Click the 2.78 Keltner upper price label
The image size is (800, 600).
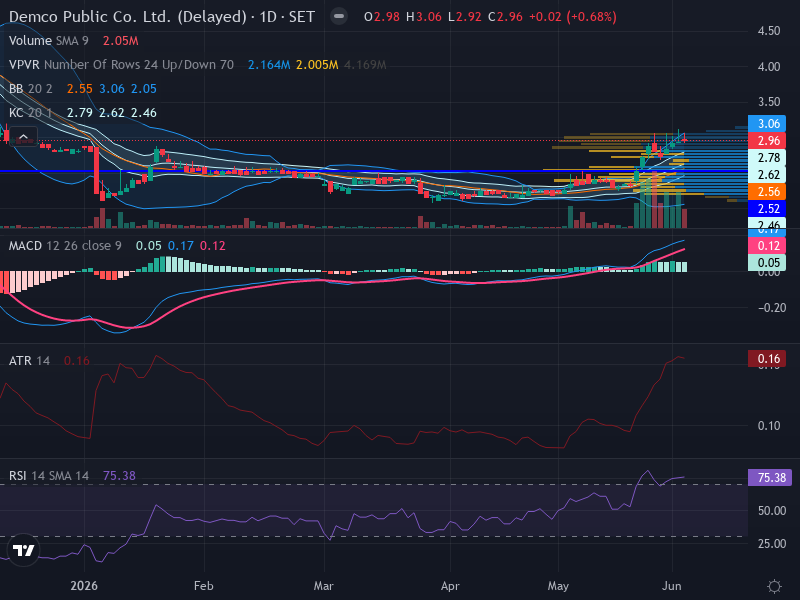767,158
